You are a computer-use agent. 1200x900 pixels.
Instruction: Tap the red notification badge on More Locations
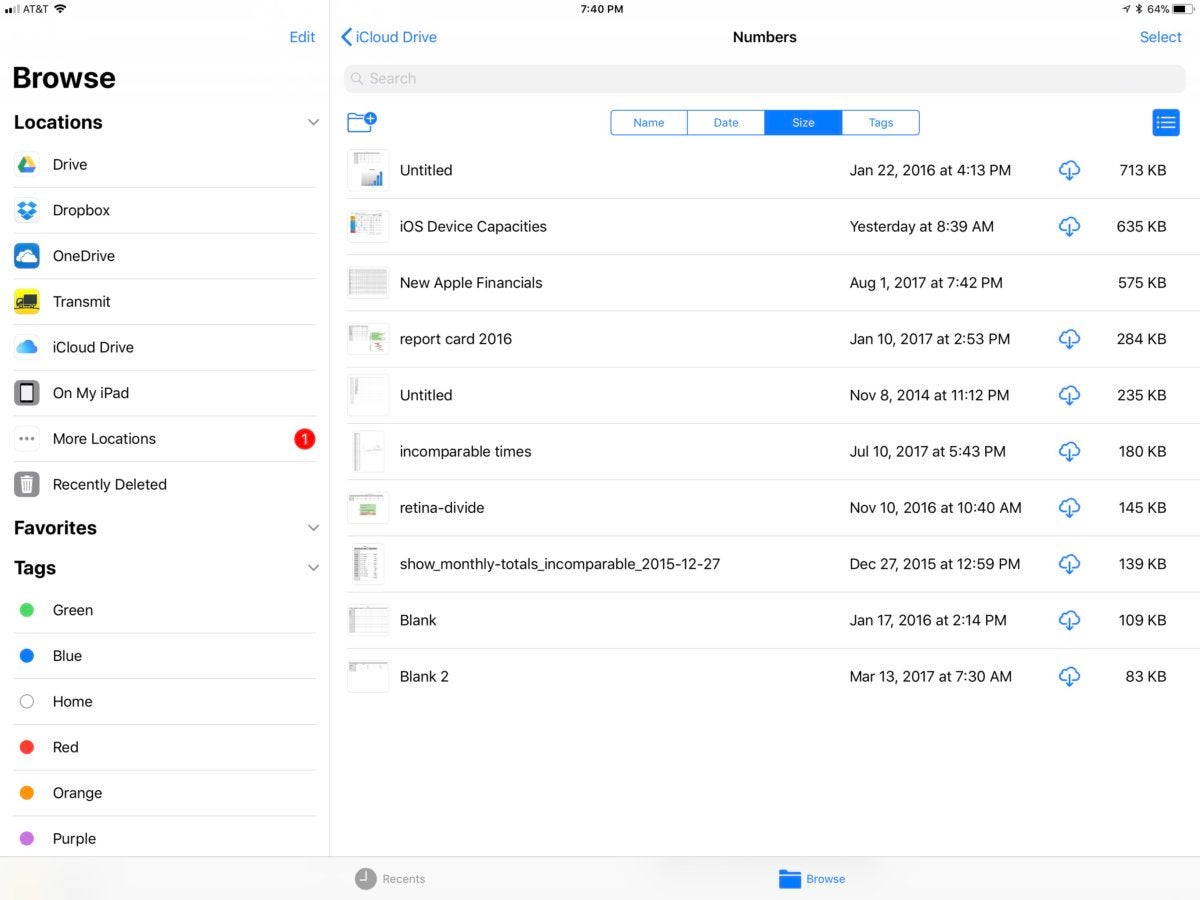coord(305,439)
